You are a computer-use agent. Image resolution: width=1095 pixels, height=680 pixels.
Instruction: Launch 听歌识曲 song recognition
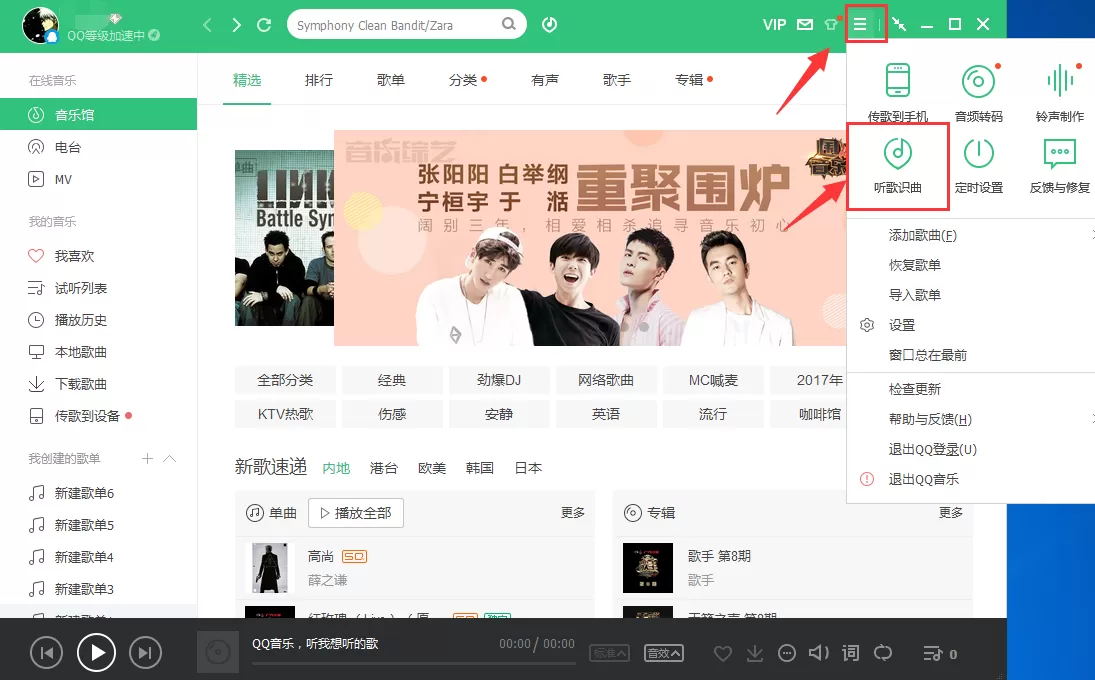click(898, 166)
